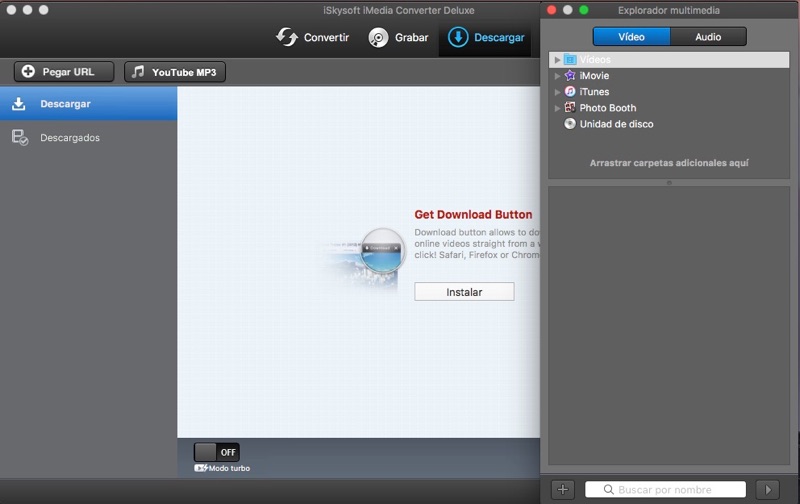Image resolution: width=800 pixels, height=504 pixels.
Task: Select Descargar in the sidebar
Action: 89,104
